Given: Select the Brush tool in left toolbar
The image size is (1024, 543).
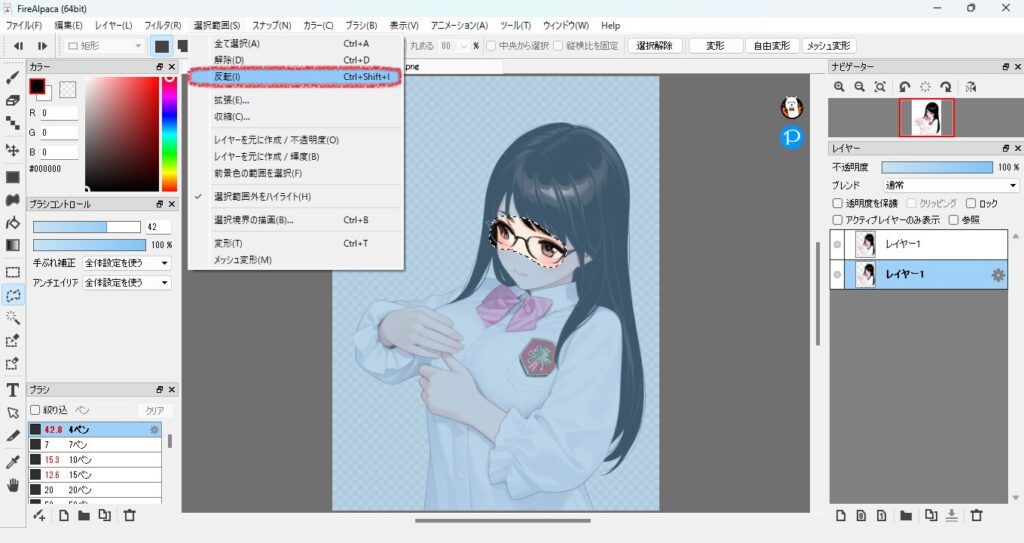Looking at the screenshot, I should [x=12, y=78].
